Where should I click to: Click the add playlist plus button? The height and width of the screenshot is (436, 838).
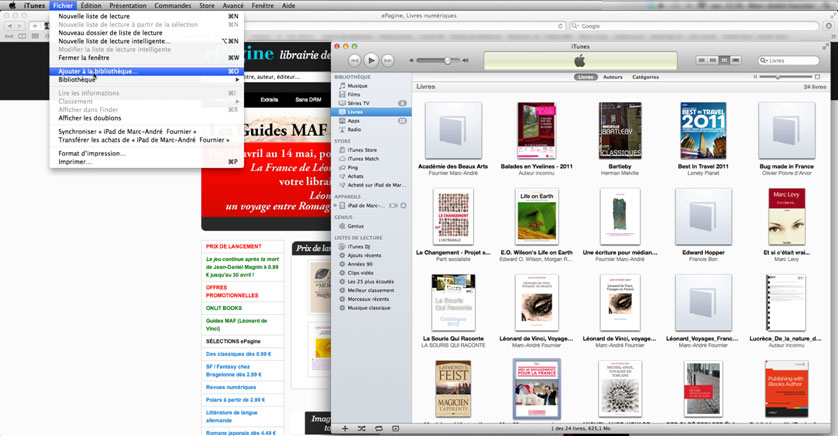(345, 429)
